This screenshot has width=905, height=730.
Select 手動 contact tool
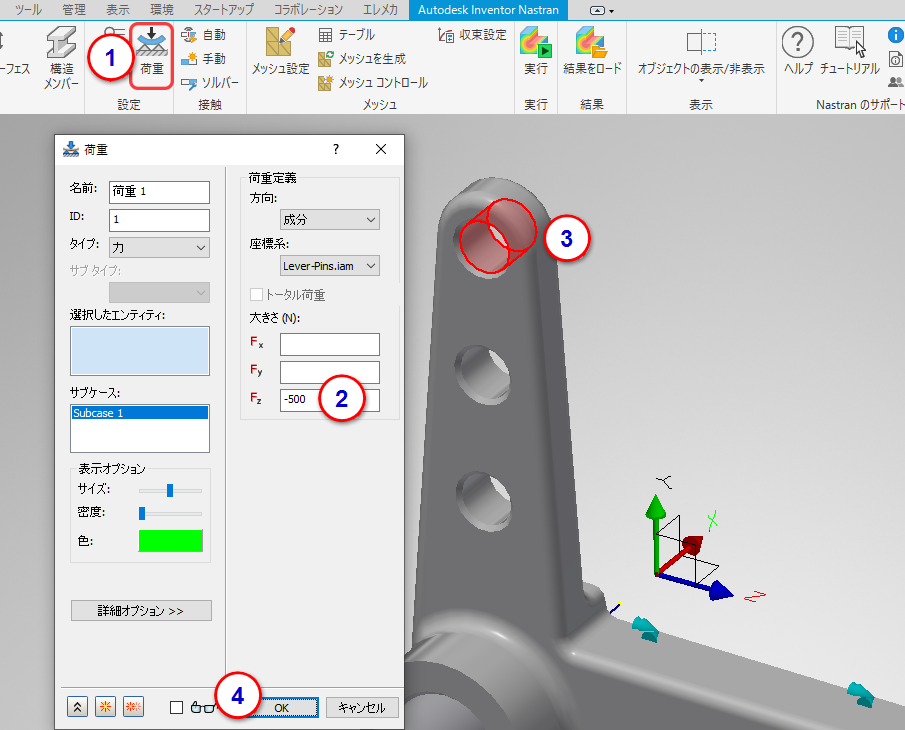coord(203,59)
